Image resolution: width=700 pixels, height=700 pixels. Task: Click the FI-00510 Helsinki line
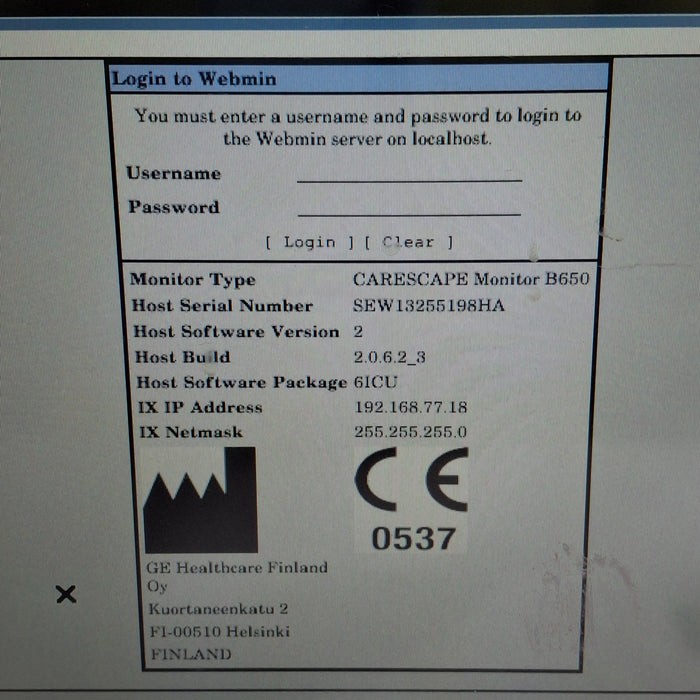click(x=220, y=632)
